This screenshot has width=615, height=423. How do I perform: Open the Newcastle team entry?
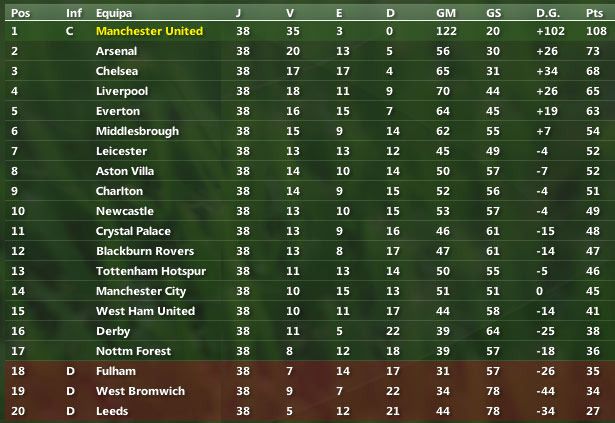125,211
